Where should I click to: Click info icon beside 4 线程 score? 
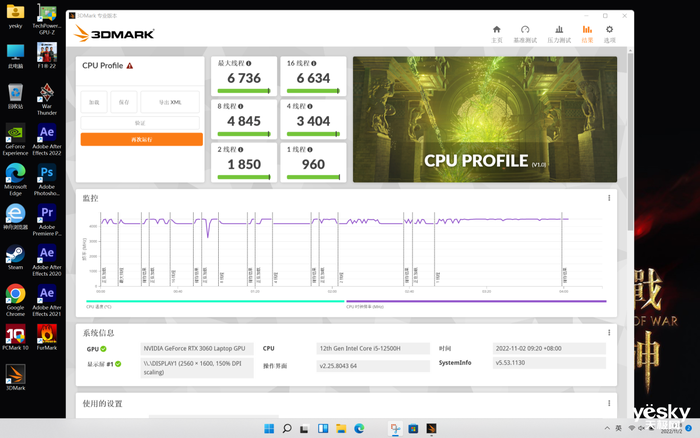pyautogui.click(x=310, y=106)
